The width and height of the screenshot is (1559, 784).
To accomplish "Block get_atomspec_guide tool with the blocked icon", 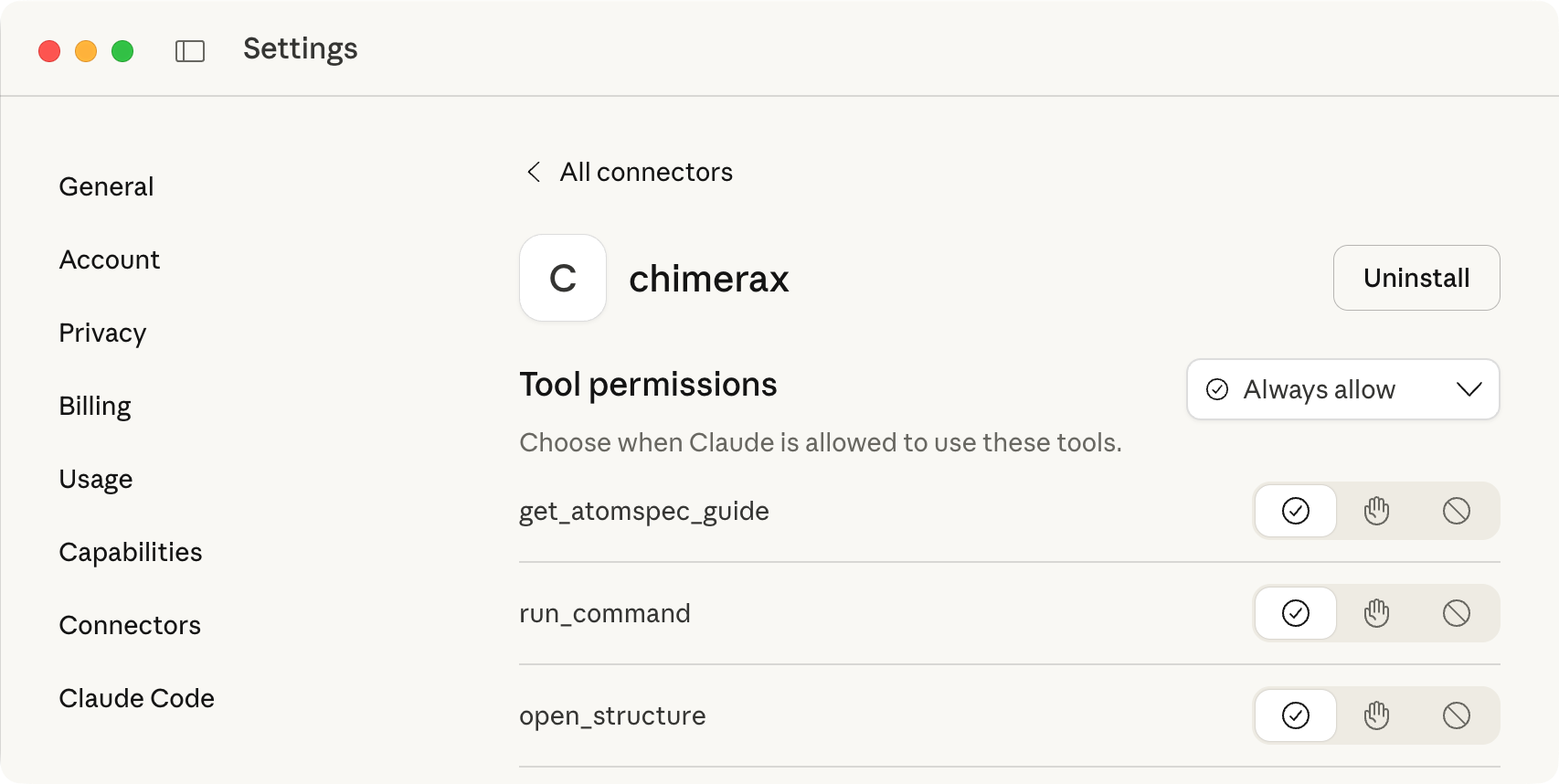I will tap(1457, 511).
